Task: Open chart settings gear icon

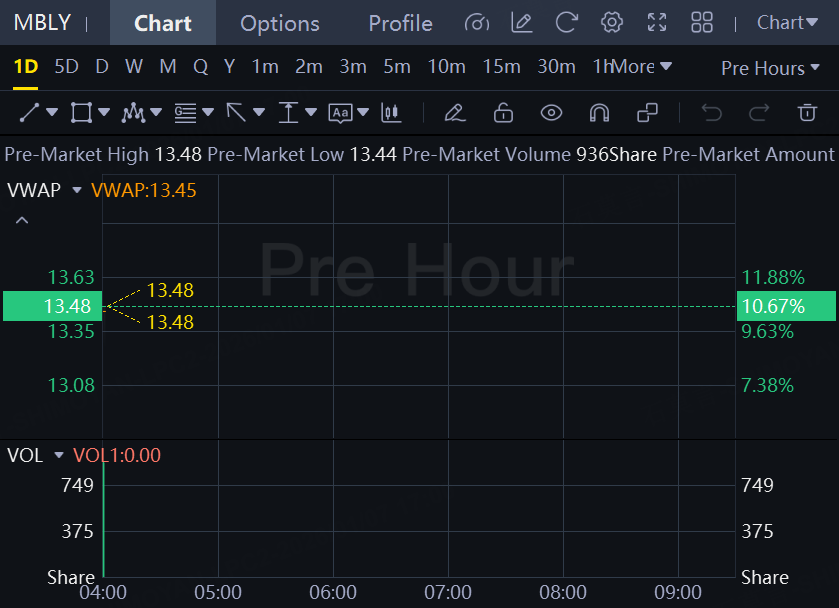Action: click(612, 23)
